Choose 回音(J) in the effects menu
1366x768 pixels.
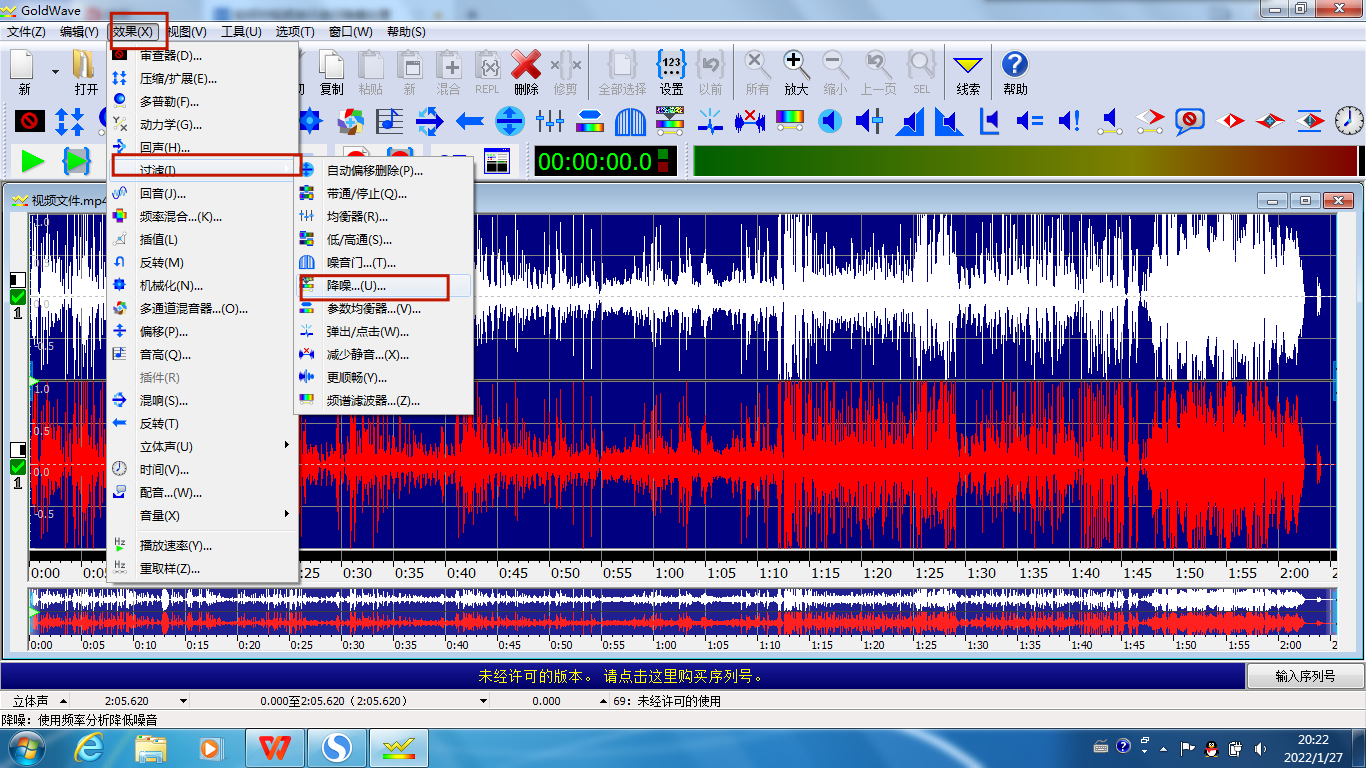(203, 193)
